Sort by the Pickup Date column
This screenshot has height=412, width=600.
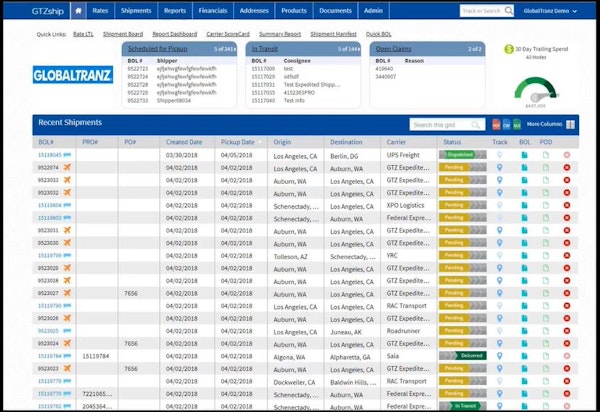238,142
